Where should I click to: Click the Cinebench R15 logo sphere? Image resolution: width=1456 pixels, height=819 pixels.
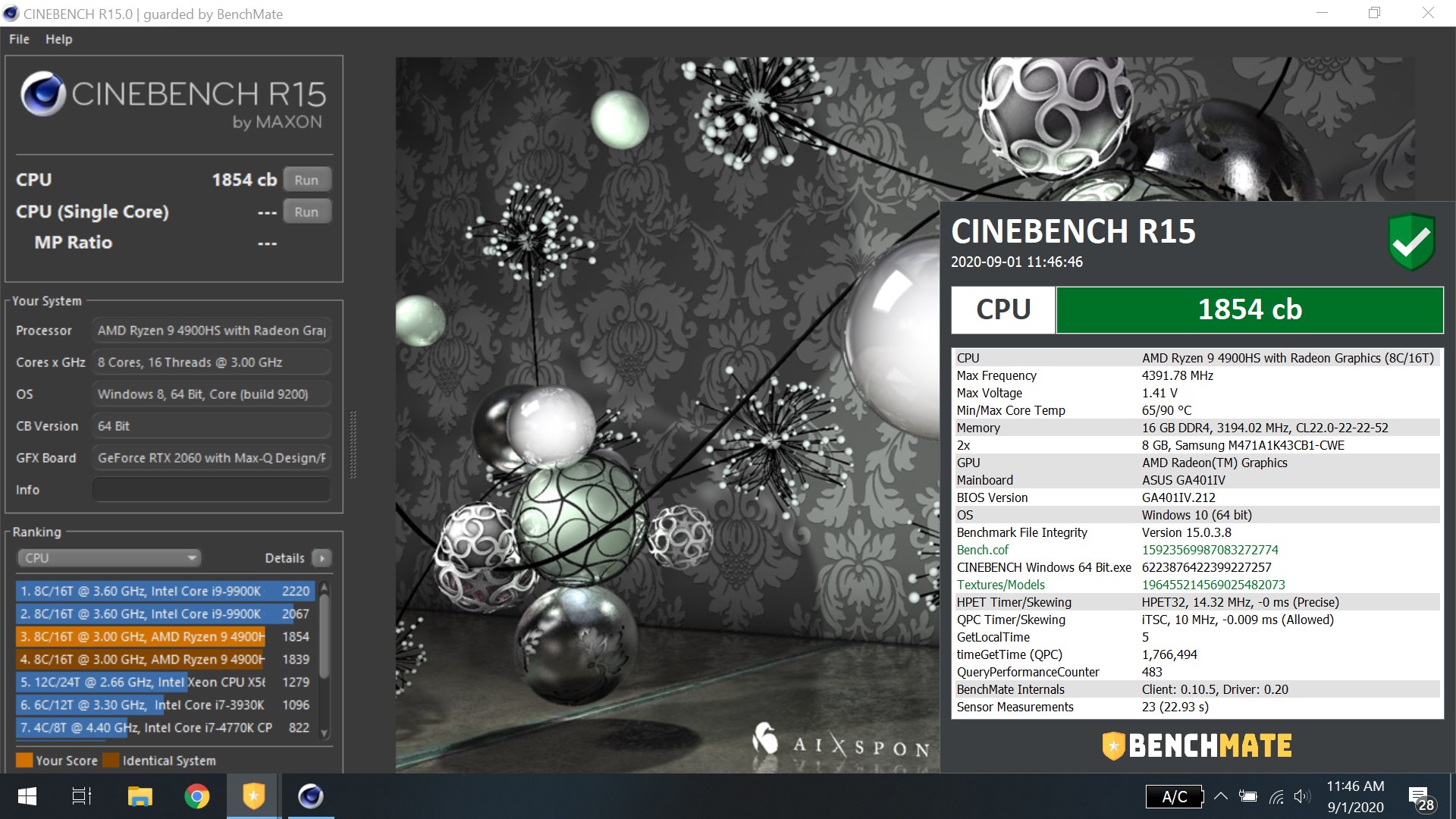click(42, 94)
